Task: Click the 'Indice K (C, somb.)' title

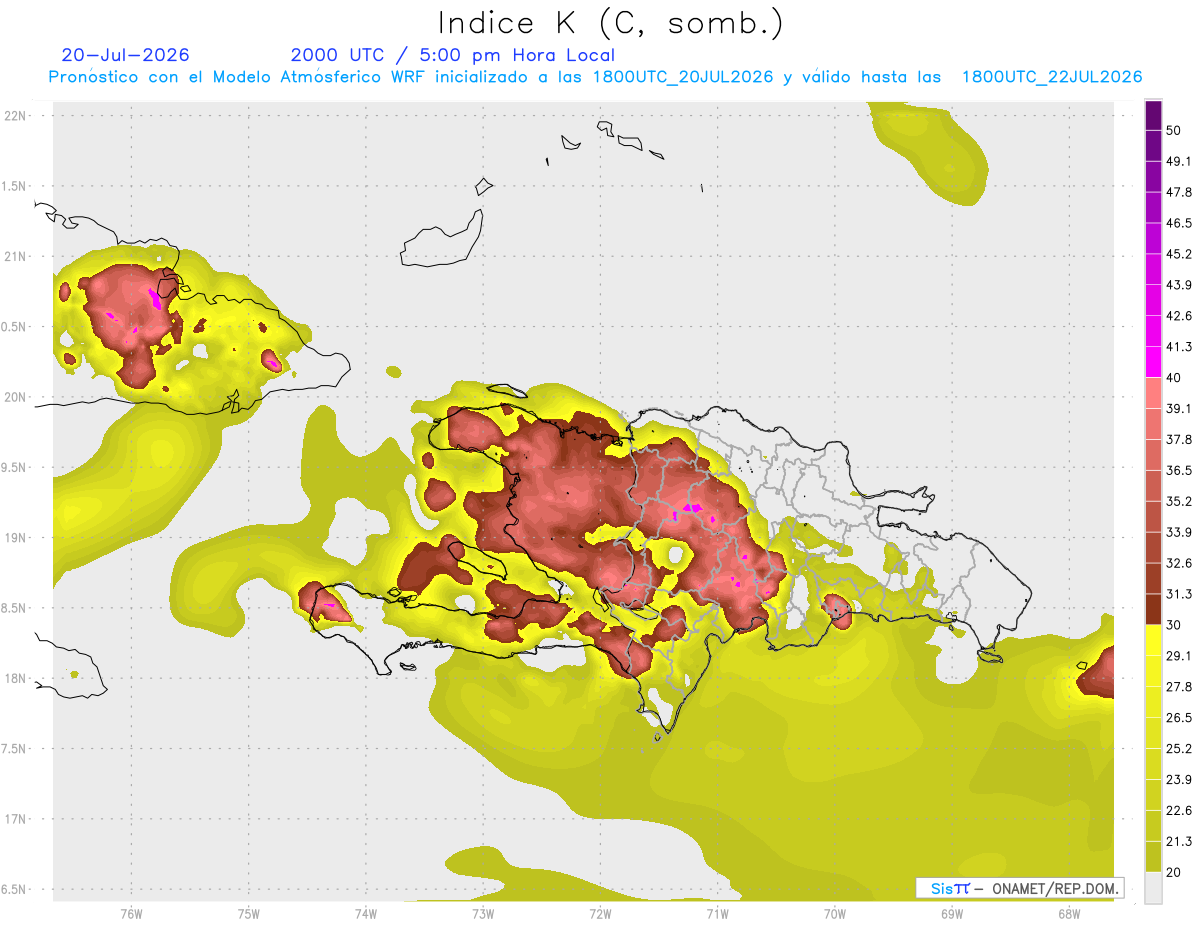Action: click(x=611, y=23)
